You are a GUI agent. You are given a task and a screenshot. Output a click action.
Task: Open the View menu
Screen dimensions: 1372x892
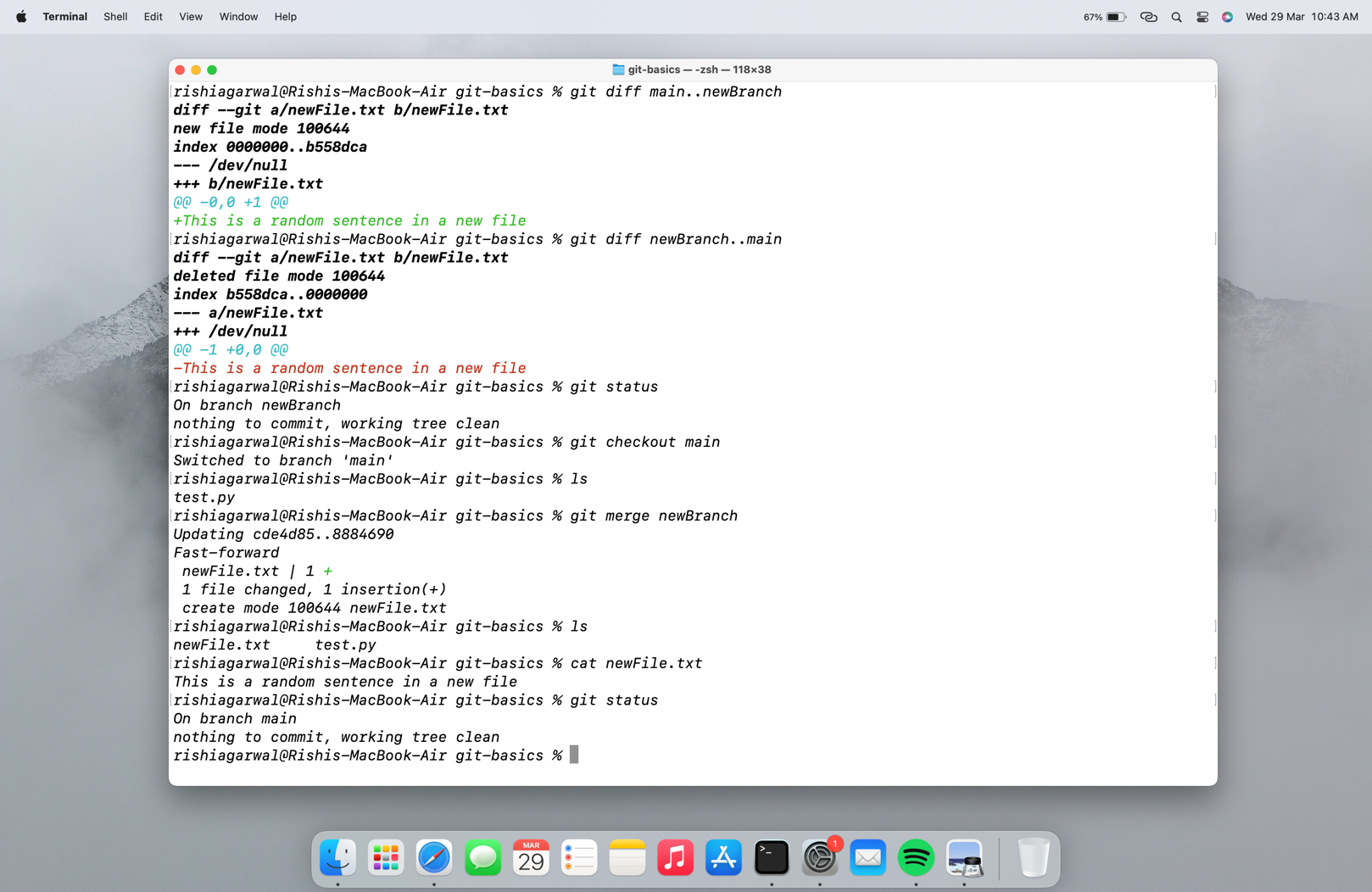point(190,16)
